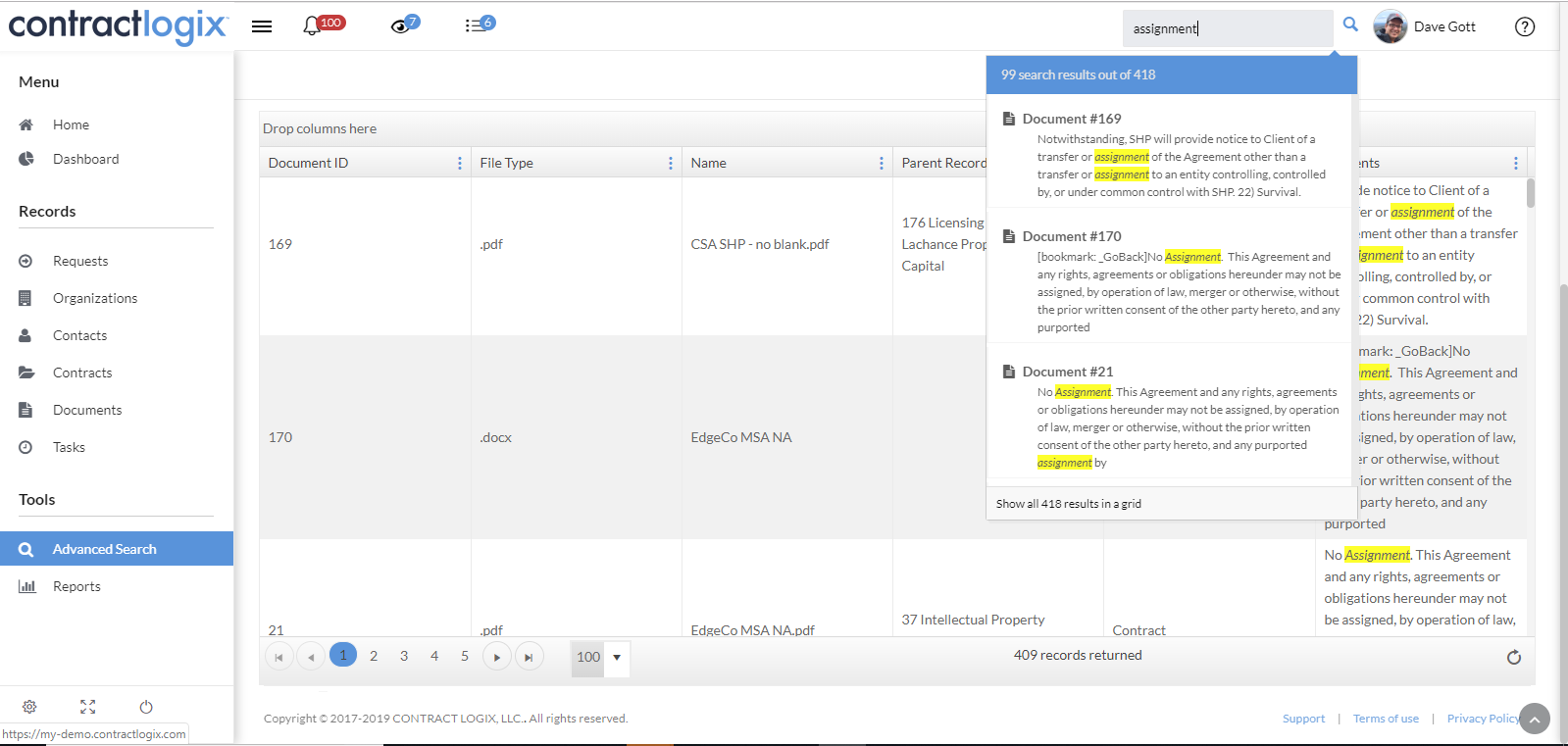Click the Contract Logix logo
Screen dimensions: 1568x746
click(x=118, y=25)
